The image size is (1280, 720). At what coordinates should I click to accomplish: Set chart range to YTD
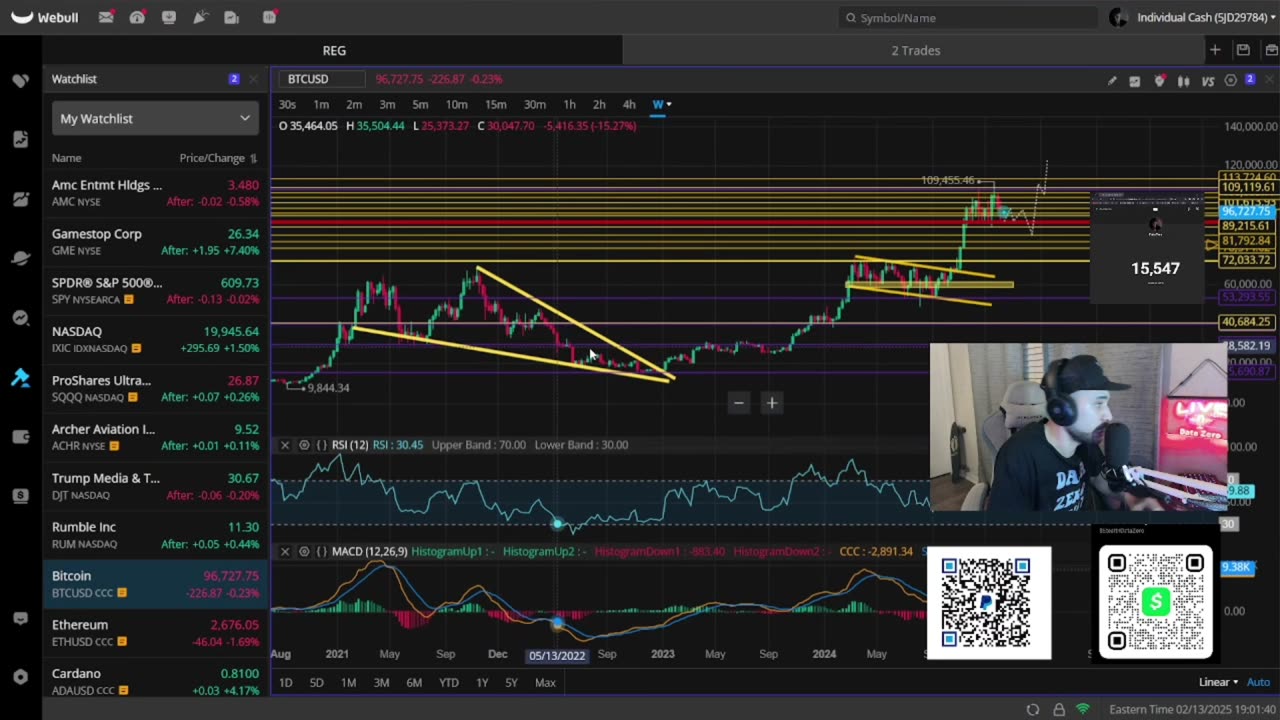pyautogui.click(x=449, y=682)
